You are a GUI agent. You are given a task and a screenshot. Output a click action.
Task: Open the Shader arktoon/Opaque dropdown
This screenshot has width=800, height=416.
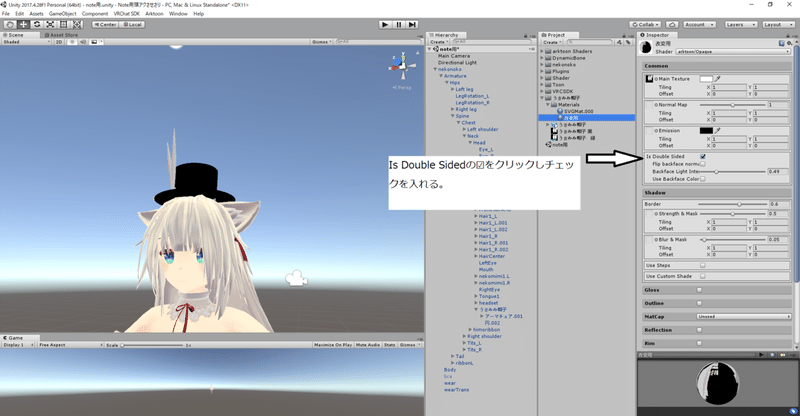tap(733, 52)
